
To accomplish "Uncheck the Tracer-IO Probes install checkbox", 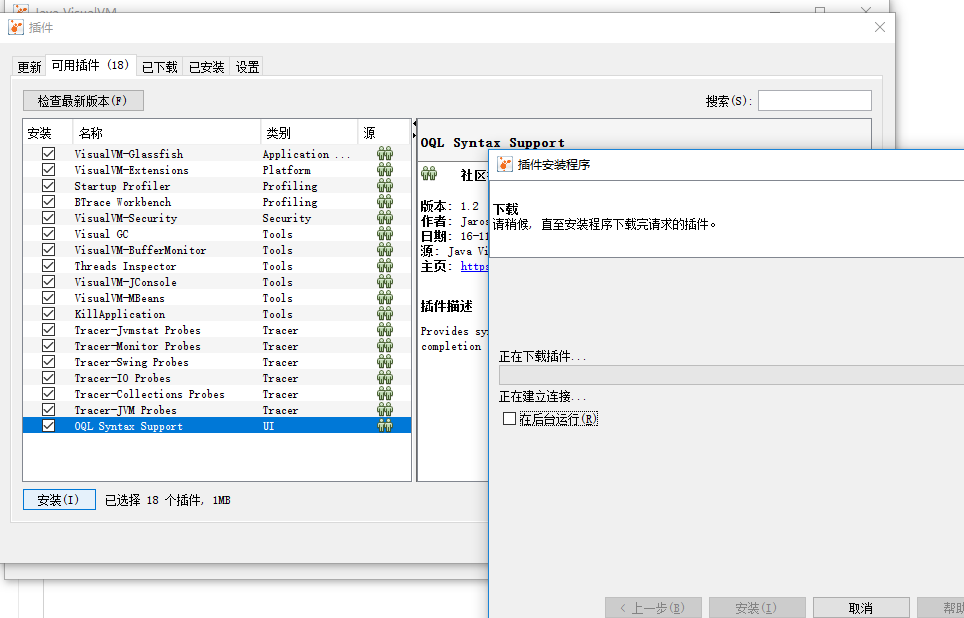I will click(49, 378).
